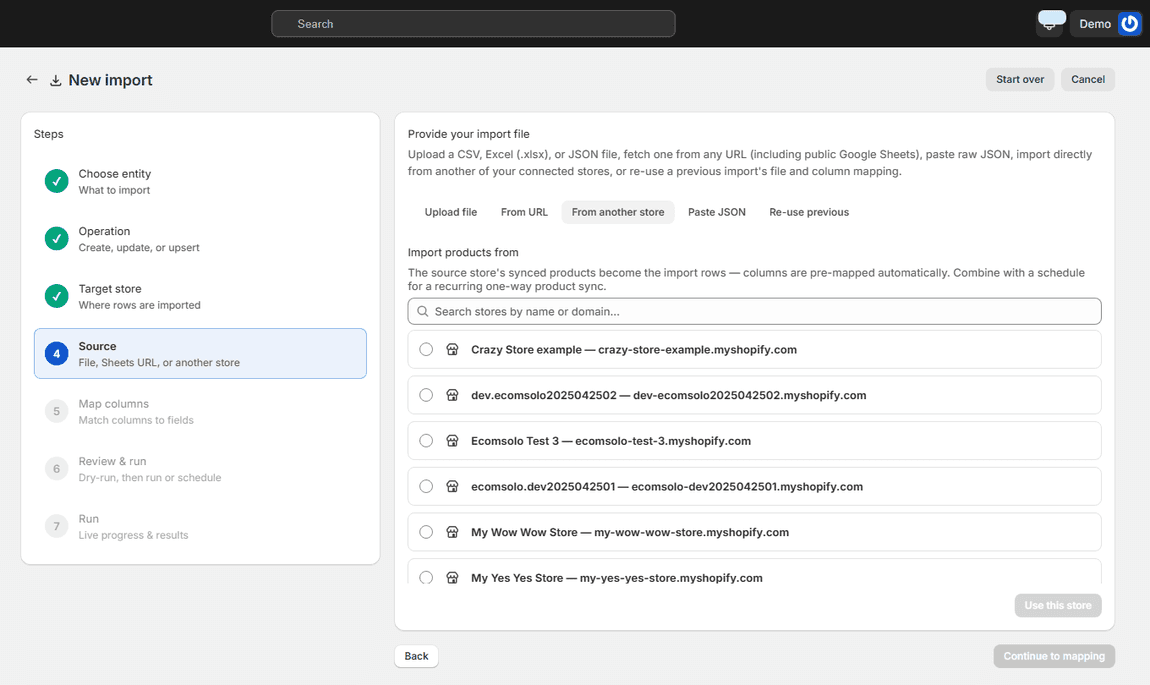The image size is (1150, 685).
Task: Open the Demo account menu
Action: [x=1105, y=23]
